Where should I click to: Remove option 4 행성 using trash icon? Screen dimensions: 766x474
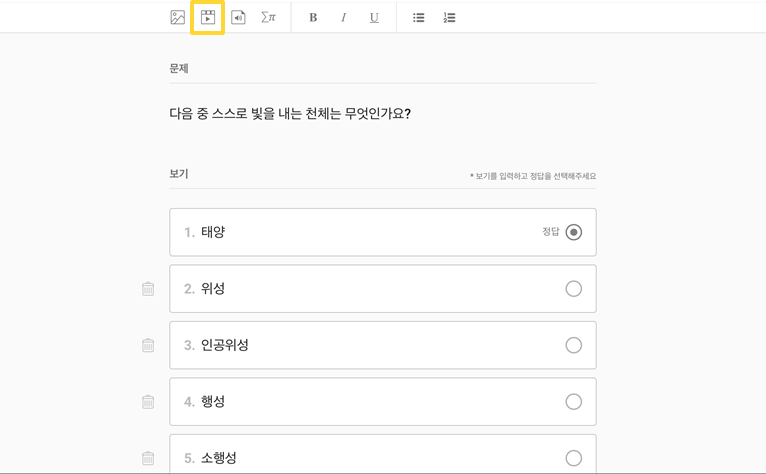coord(148,402)
